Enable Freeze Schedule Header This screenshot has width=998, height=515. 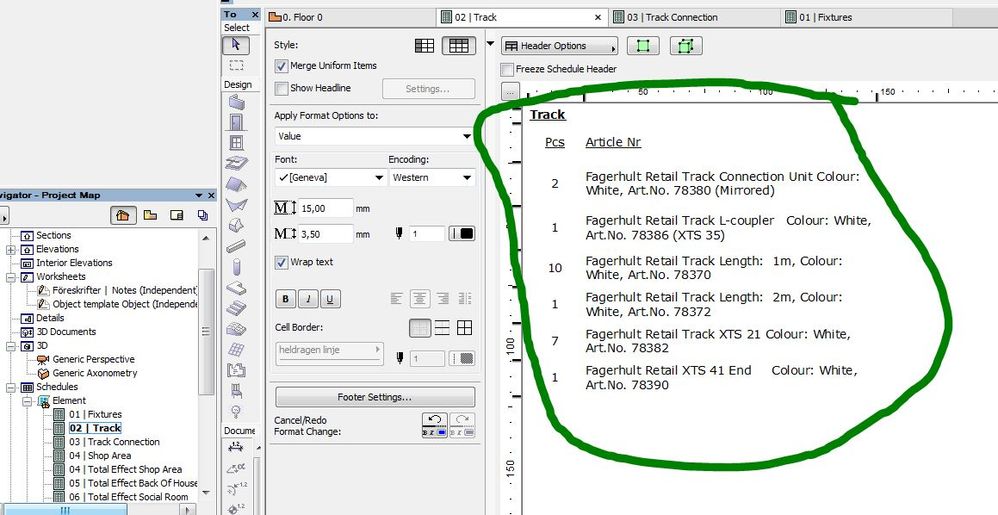pos(507,69)
